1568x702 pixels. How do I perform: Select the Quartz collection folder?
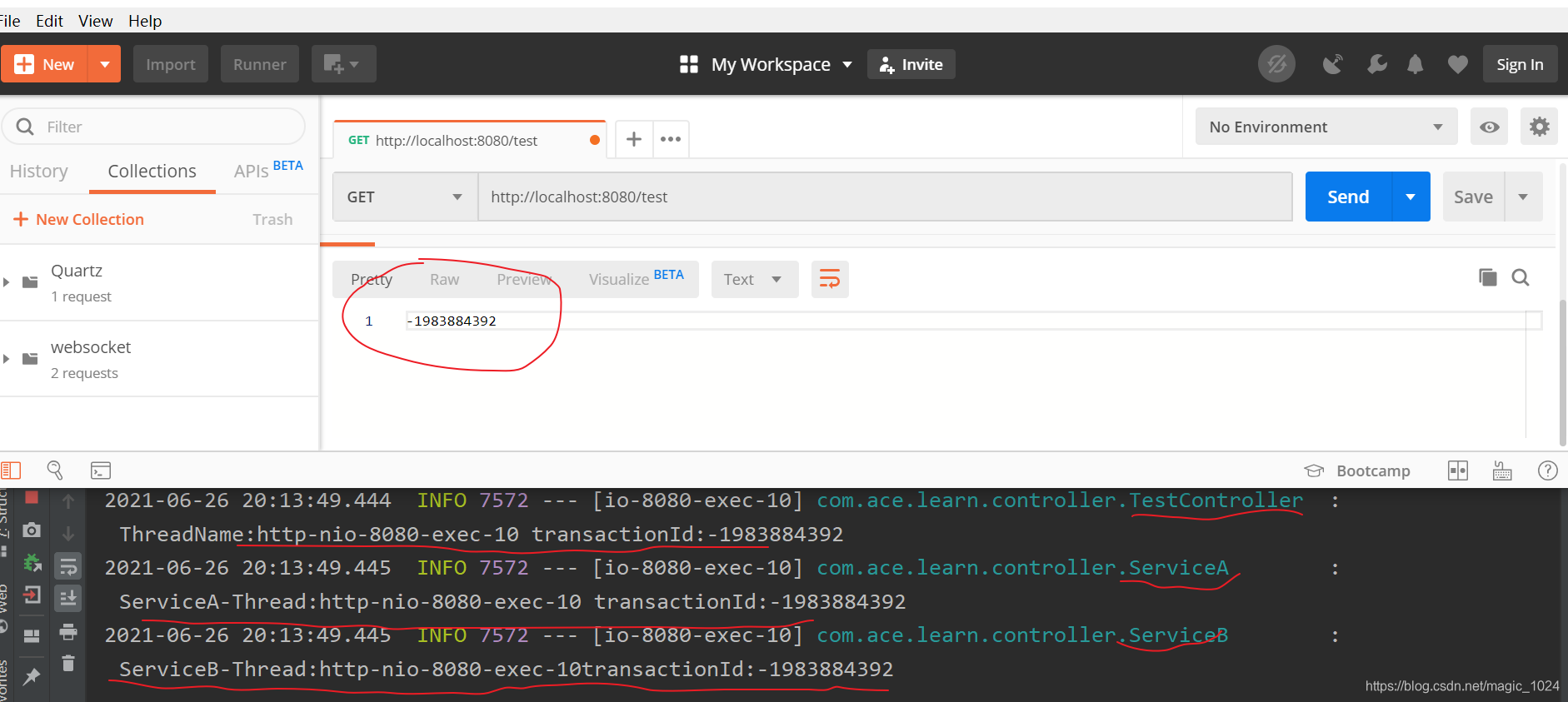tap(159, 282)
